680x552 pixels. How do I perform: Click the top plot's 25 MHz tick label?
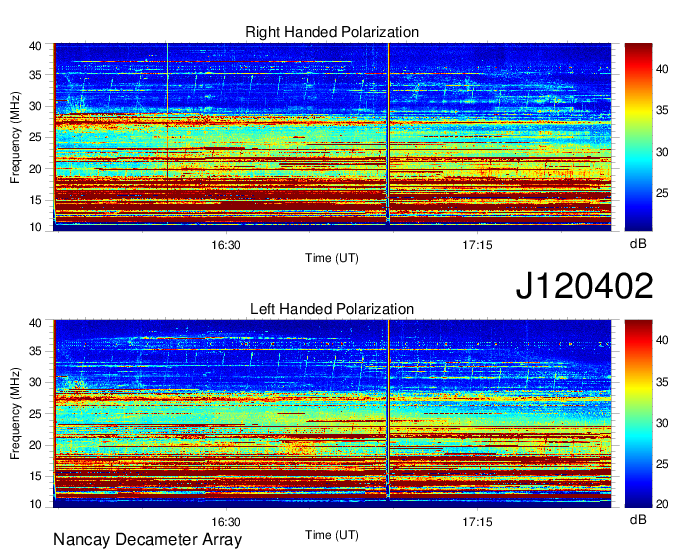click(x=35, y=137)
